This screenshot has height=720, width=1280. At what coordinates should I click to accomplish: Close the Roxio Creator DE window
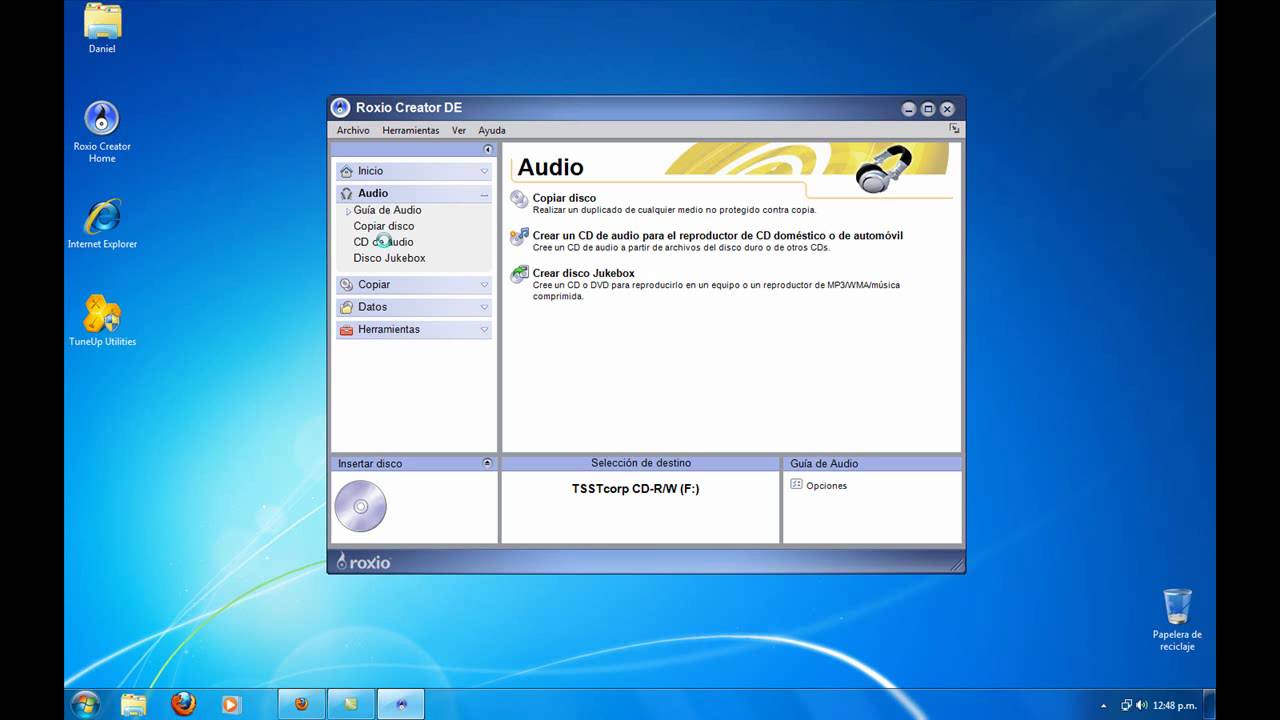click(947, 109)
